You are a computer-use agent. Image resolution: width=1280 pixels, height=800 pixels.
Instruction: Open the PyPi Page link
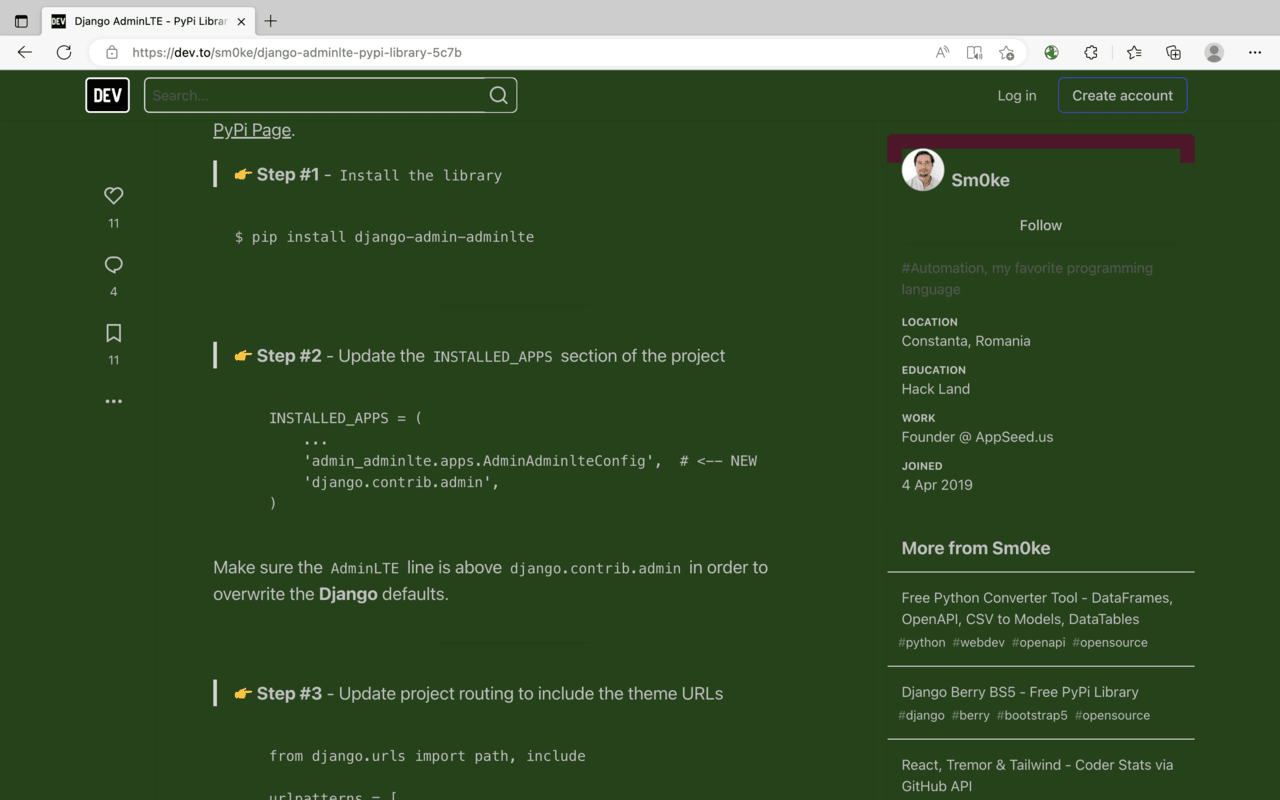coord(252,130)
